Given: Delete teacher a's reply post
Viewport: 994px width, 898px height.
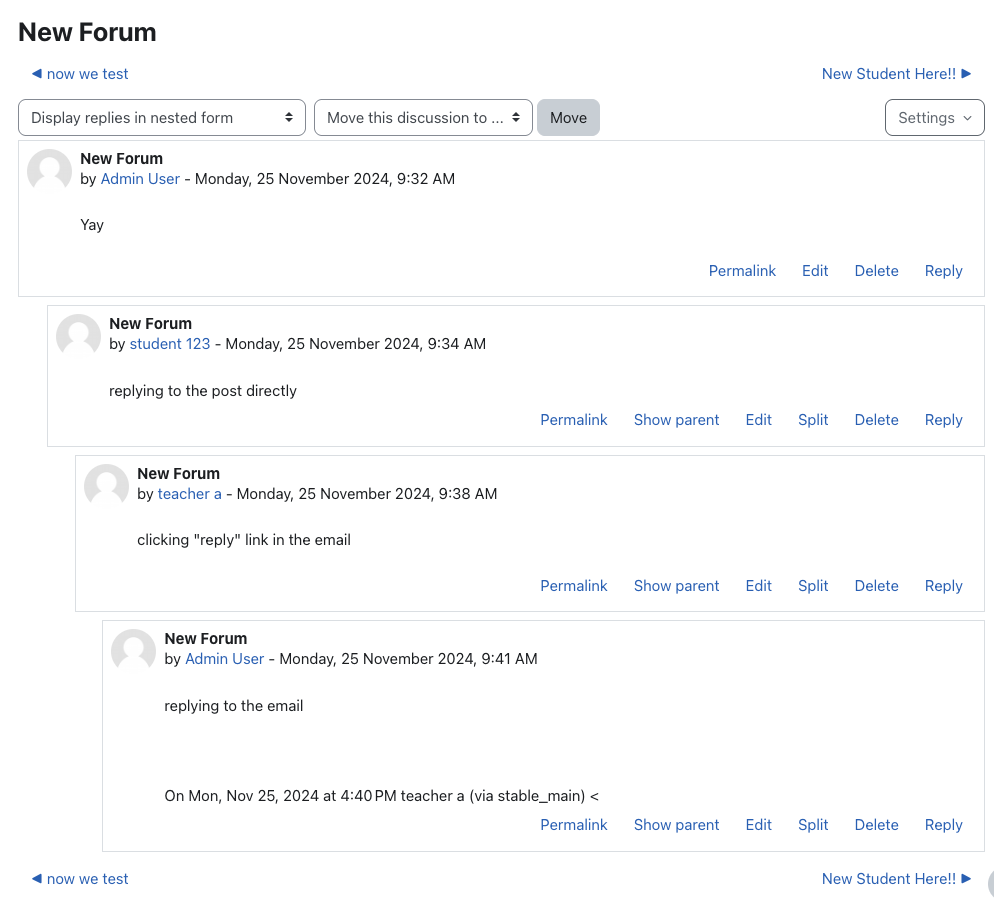Looking at the screenshot, I should [x=876, y=586].
